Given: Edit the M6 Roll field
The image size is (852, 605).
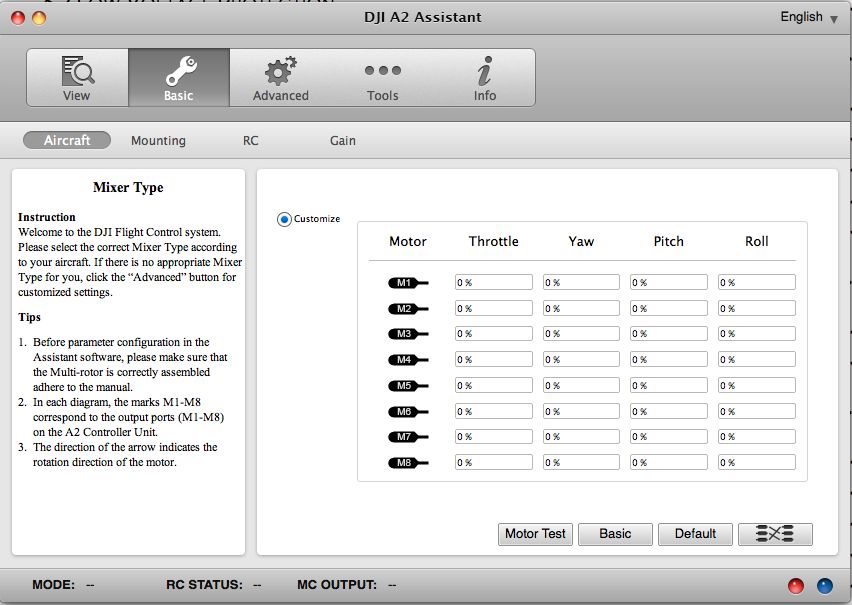Looking at the screenshot, I should pyautogui.click(x=757, y=411).
